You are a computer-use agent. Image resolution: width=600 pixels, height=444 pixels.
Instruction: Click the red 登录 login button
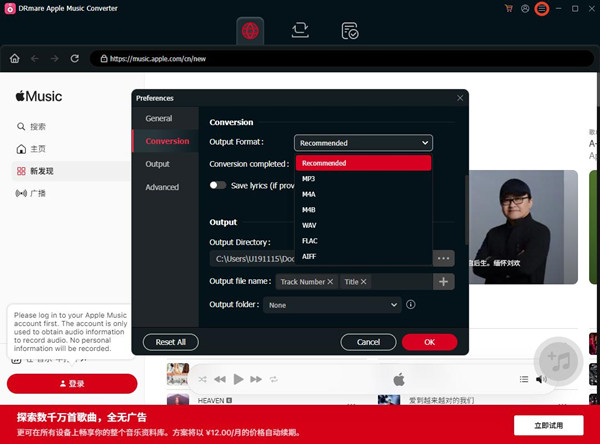pyautogui.click(x=72, y=384)
